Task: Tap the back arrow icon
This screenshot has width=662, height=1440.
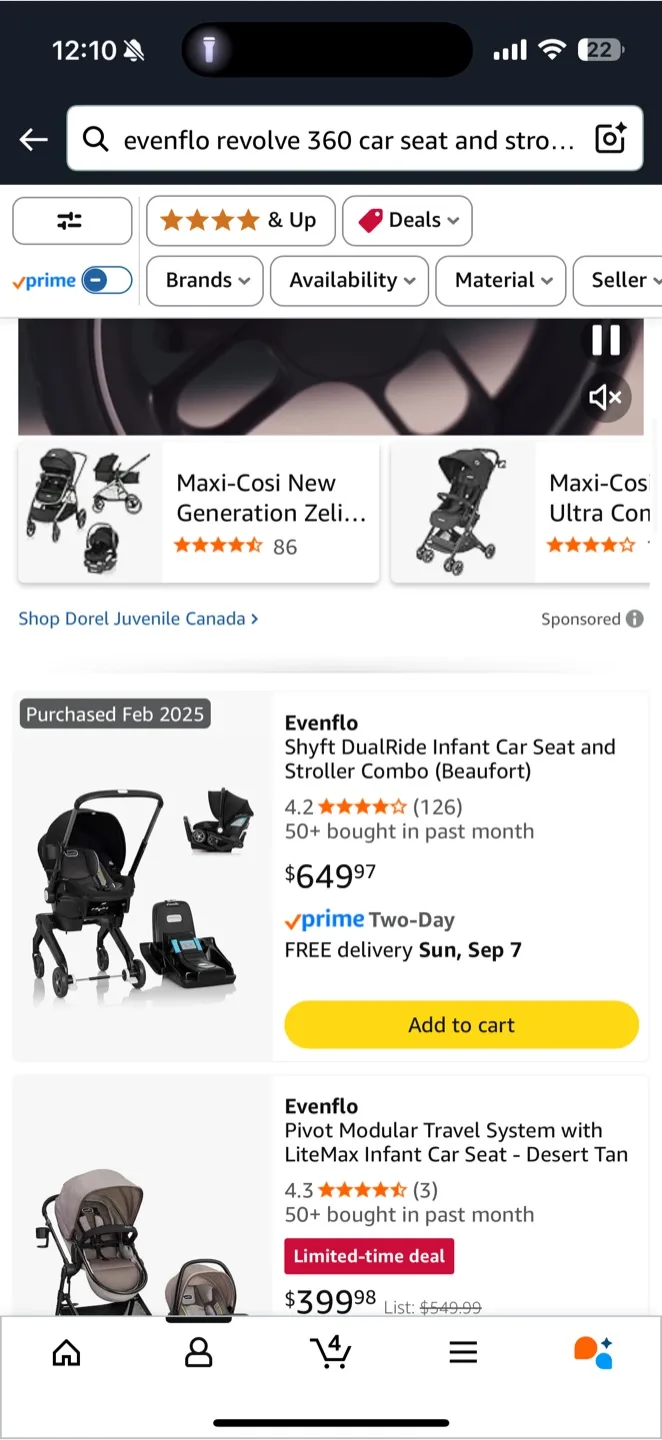Action: pyautogui.click(x=34, y=140)
